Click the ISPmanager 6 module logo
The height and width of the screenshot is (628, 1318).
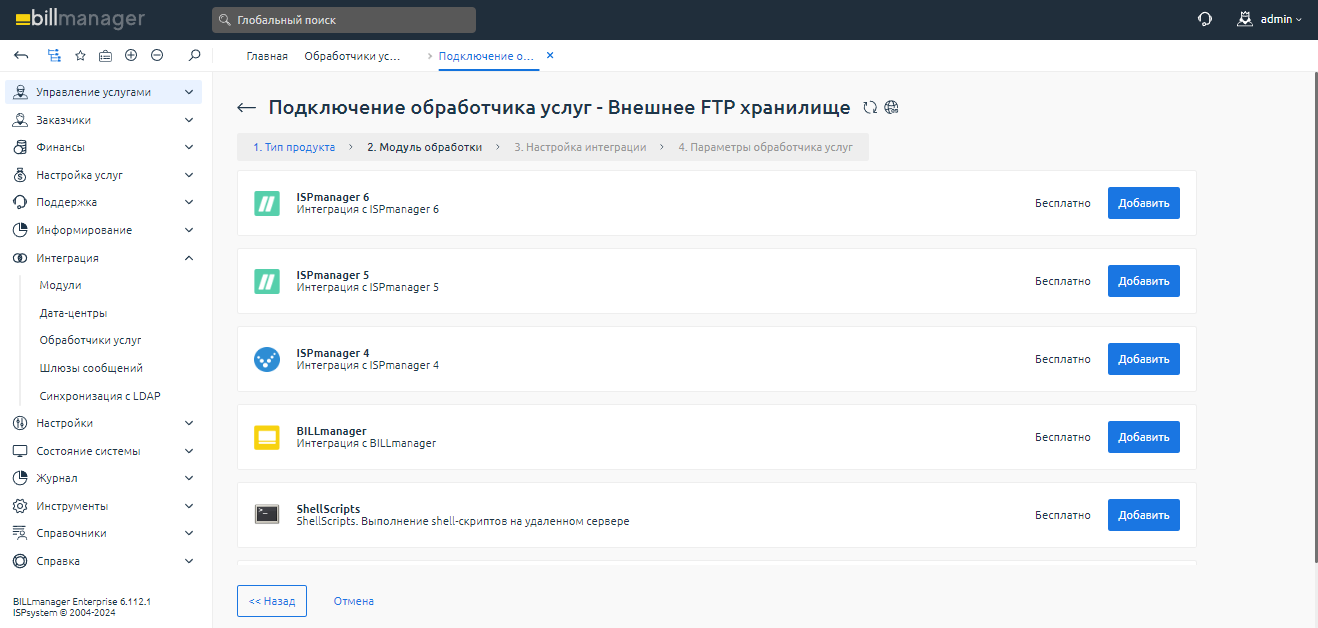click(266, 203)
